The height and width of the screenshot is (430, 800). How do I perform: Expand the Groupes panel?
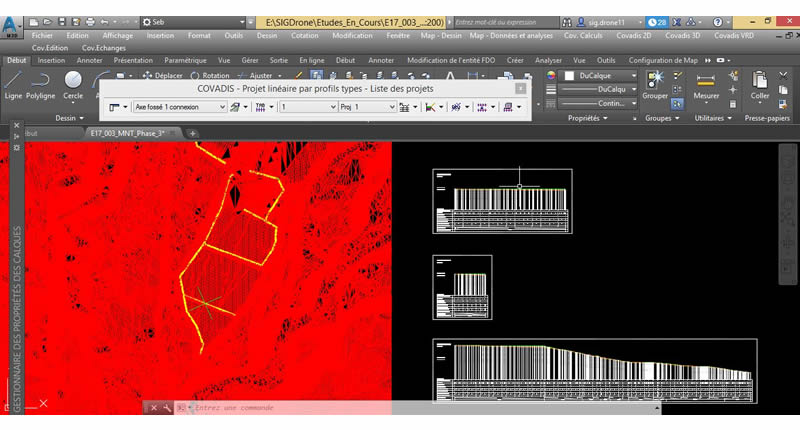662,118
